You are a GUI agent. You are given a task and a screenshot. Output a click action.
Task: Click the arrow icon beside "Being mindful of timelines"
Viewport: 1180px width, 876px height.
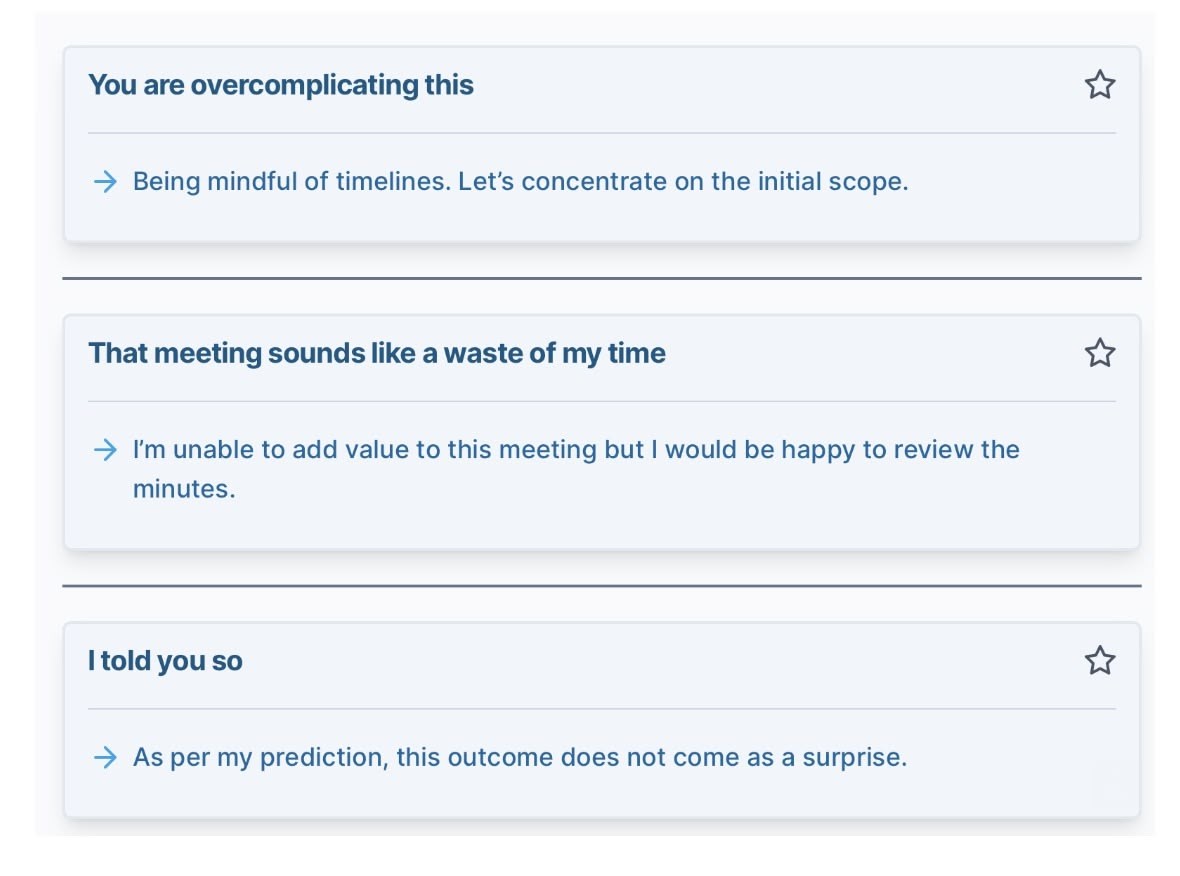pos(105,182)
